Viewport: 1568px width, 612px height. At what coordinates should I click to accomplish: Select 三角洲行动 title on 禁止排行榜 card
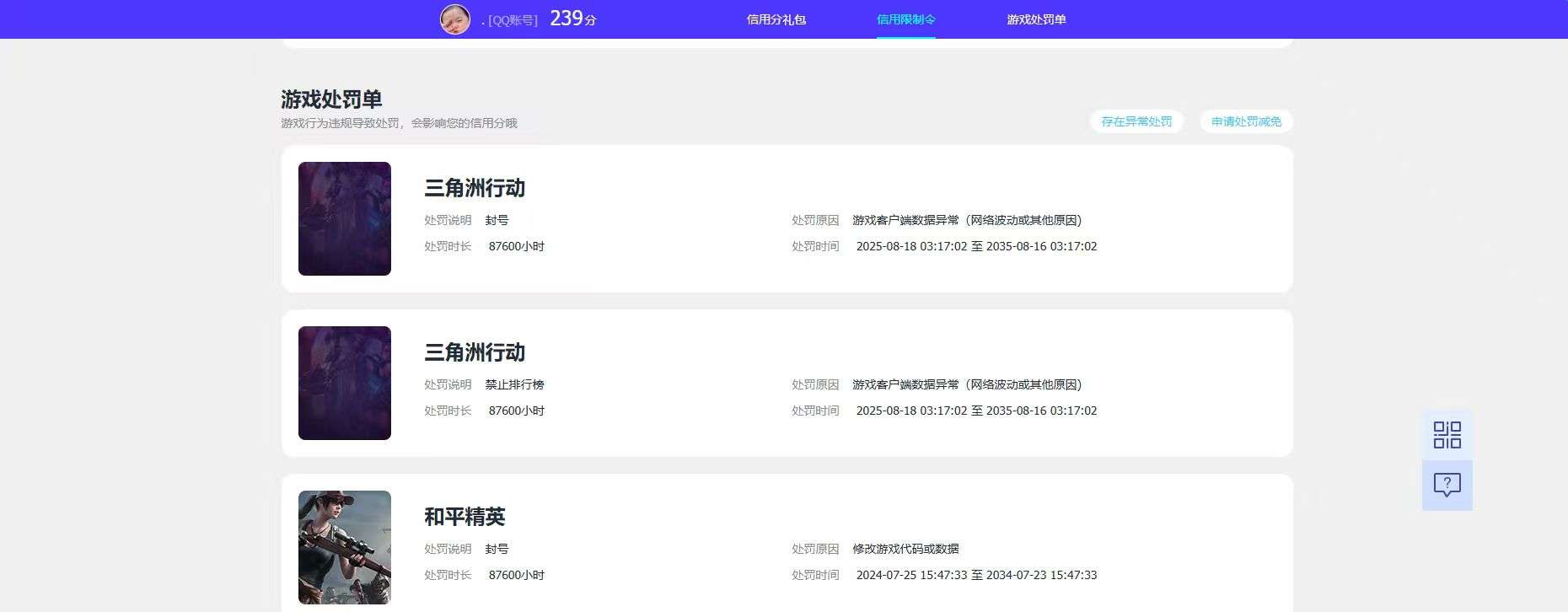tap(475, 352)
